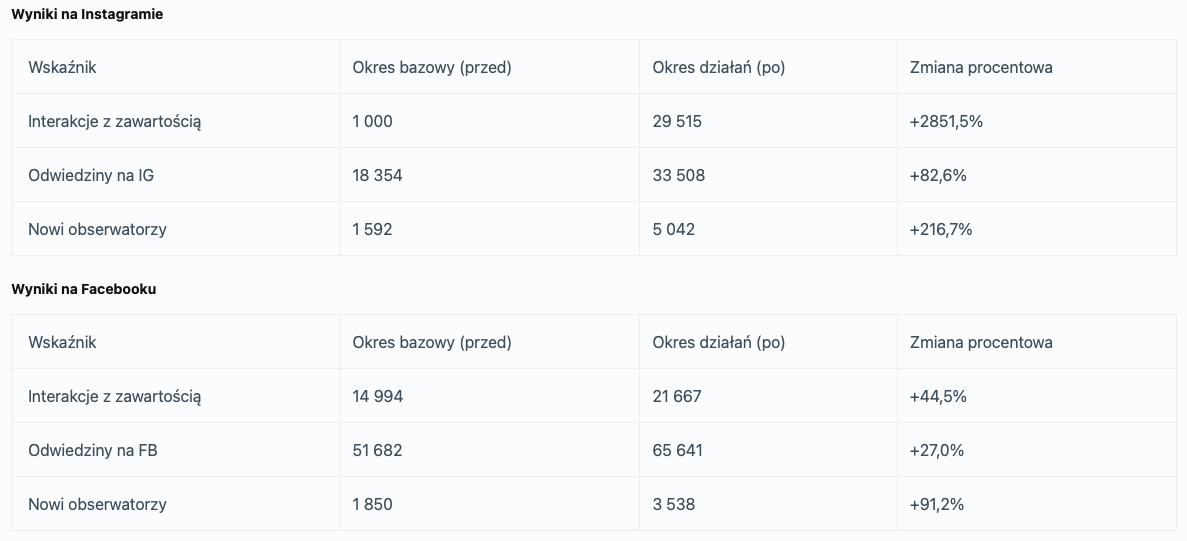Select the +216,7% change cell
Viewport: 1187px width, 541px height.
(941, 229)
